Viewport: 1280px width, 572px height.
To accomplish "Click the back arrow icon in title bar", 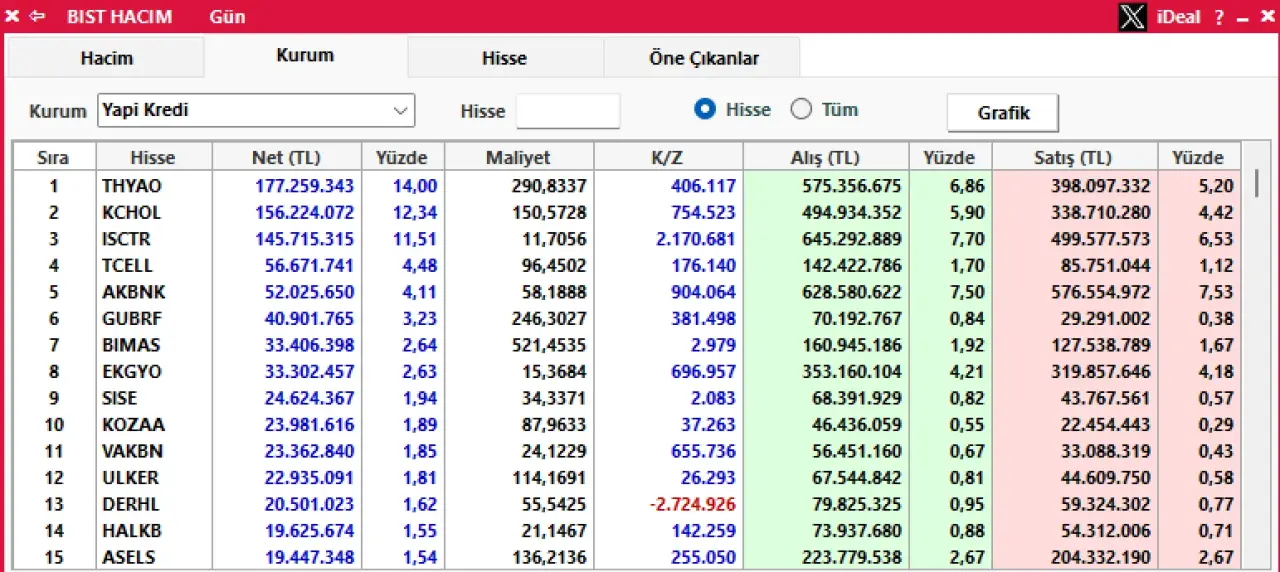I will tap(37, 17).
